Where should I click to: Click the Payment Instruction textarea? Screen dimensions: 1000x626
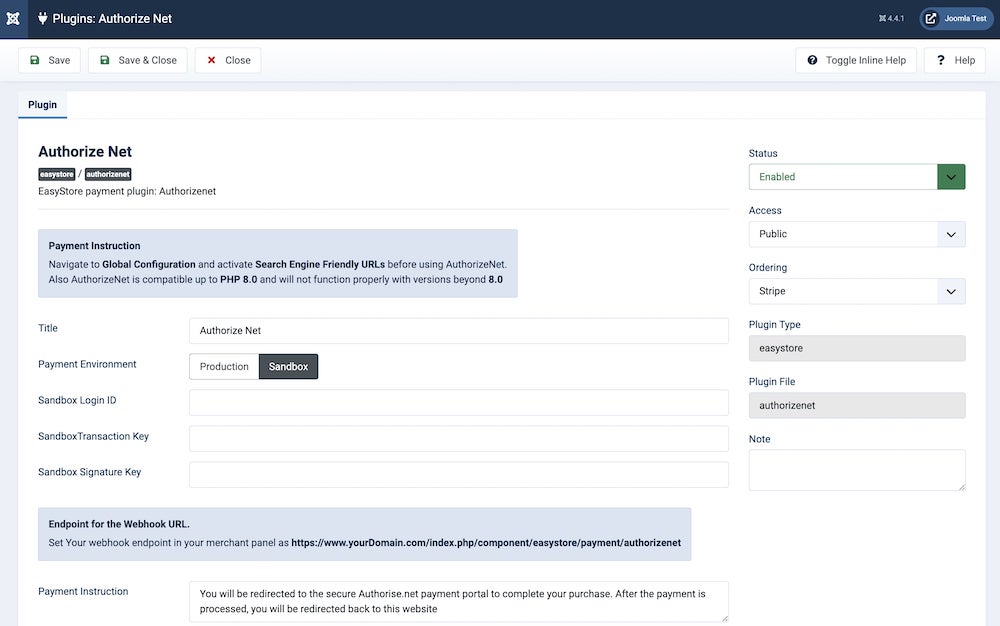tap(459, 601)
